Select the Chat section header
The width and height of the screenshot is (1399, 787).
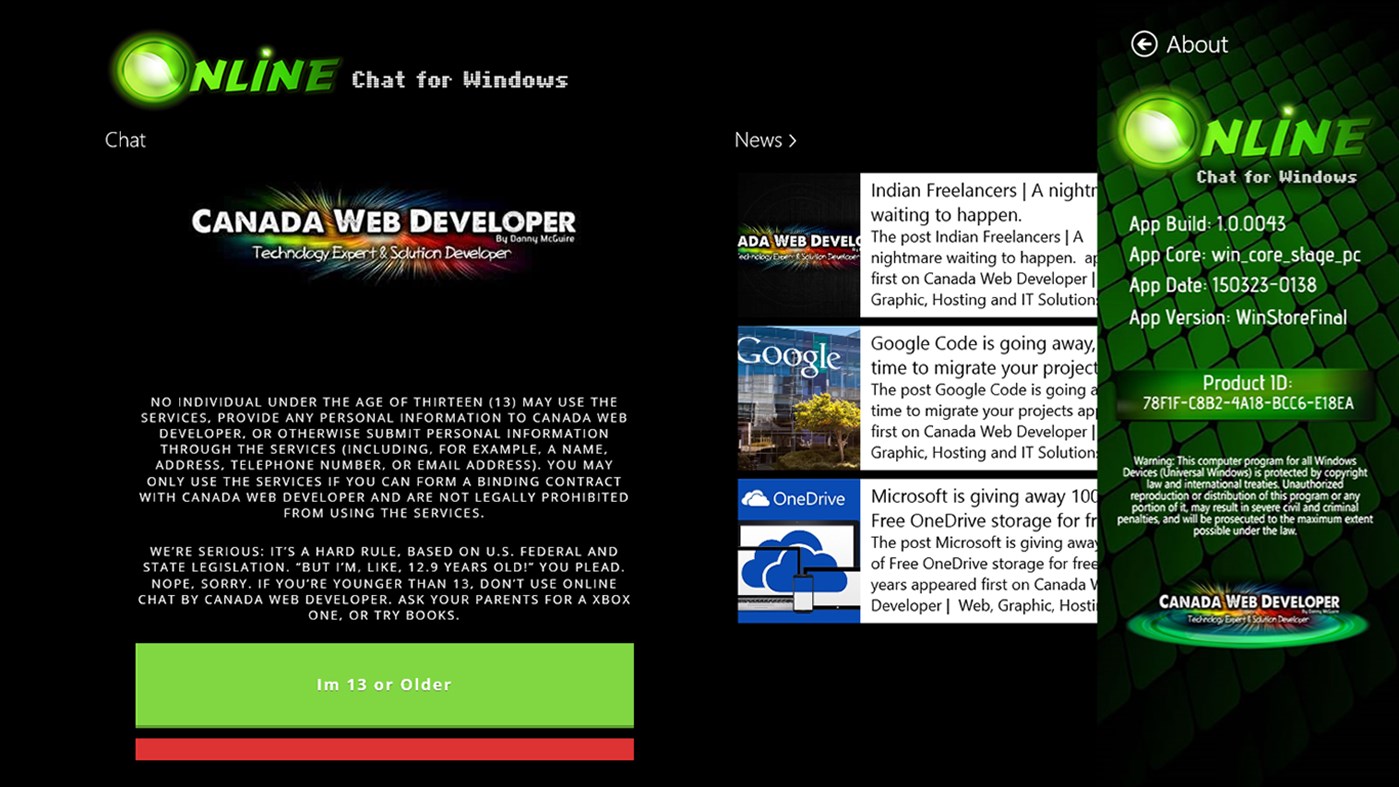pos(125,140)
